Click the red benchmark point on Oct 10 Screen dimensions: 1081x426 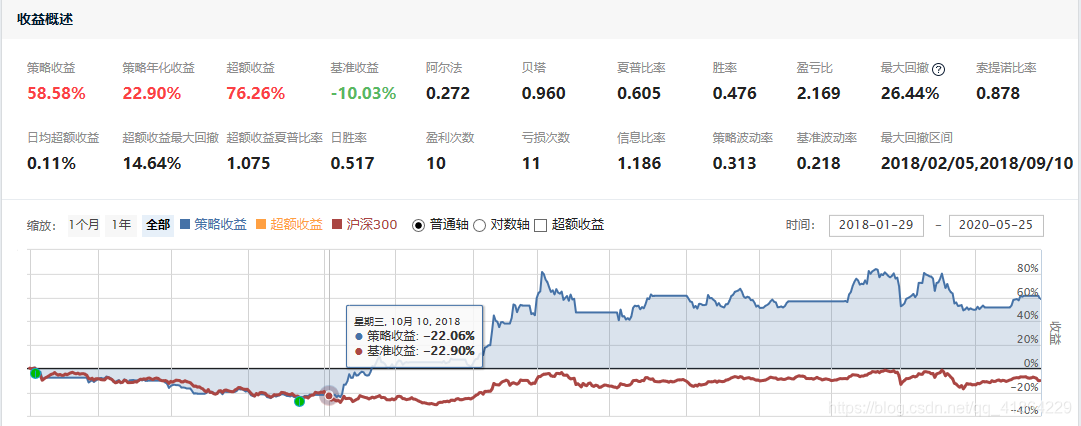pos(329,396)
